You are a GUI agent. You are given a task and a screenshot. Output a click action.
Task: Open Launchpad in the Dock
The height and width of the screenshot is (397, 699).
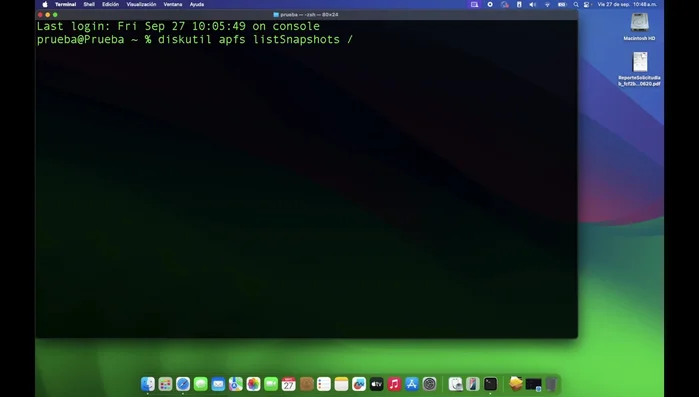tap(165, 384)
